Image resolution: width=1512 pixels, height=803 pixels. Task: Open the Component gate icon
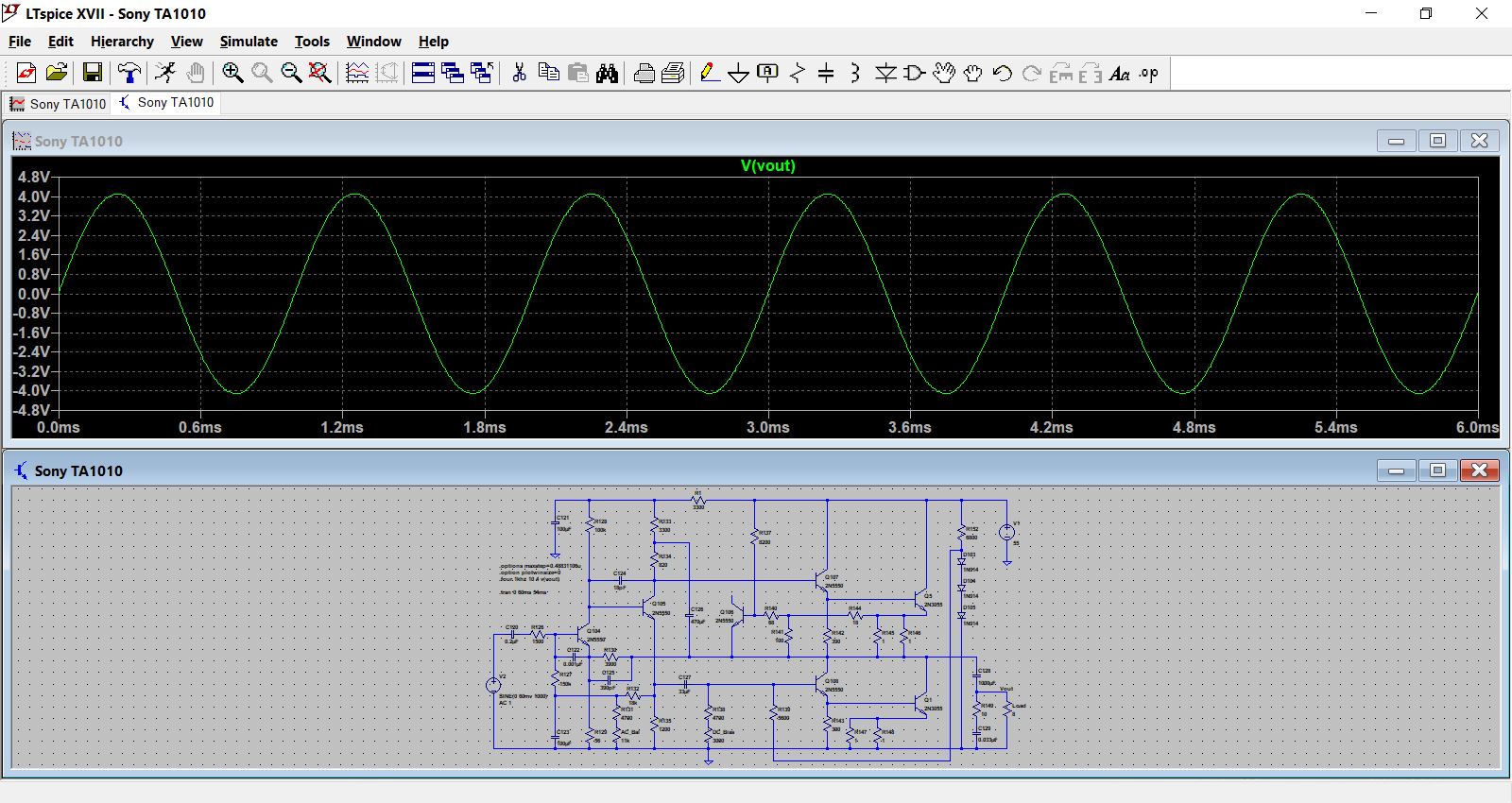(915, 73)
